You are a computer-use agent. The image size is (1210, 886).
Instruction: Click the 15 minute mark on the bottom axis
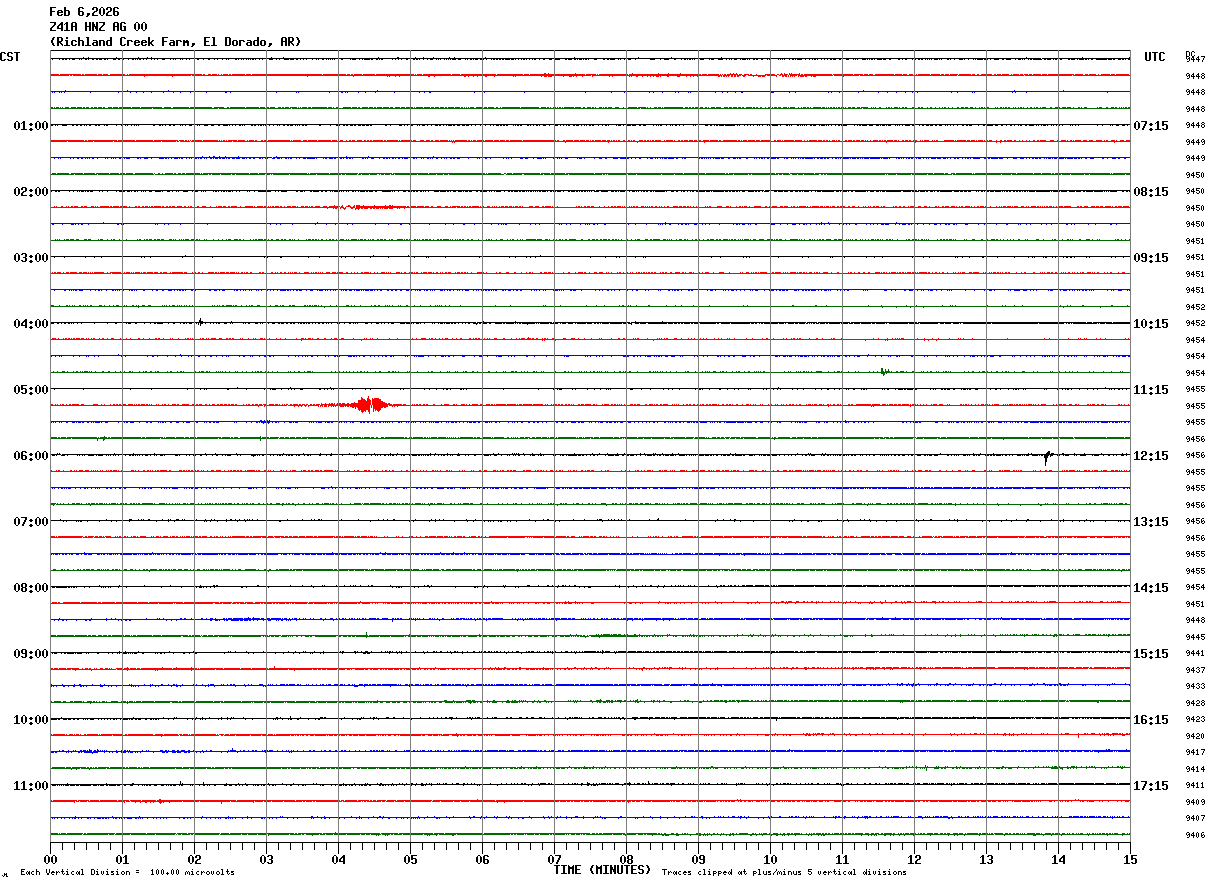[x=1130, y=860]
